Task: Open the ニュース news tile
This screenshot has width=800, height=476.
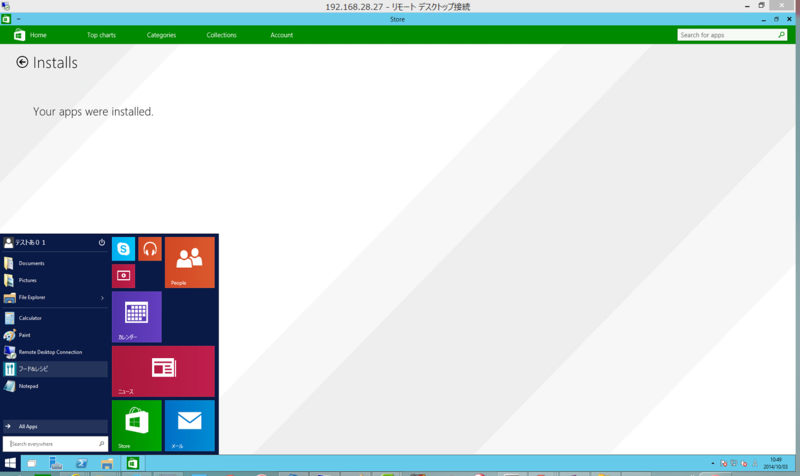Action: (163, 371)
